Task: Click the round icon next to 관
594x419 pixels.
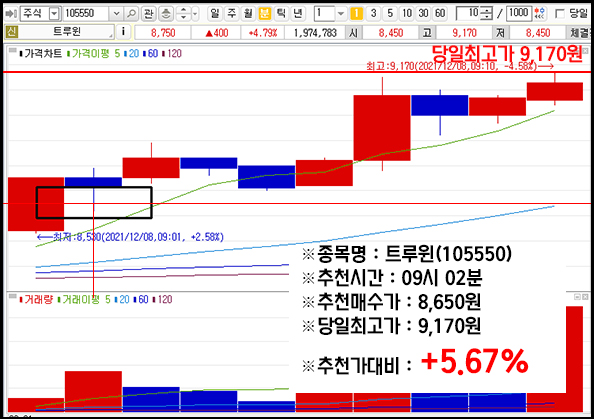Action: (x=166, y=14)
